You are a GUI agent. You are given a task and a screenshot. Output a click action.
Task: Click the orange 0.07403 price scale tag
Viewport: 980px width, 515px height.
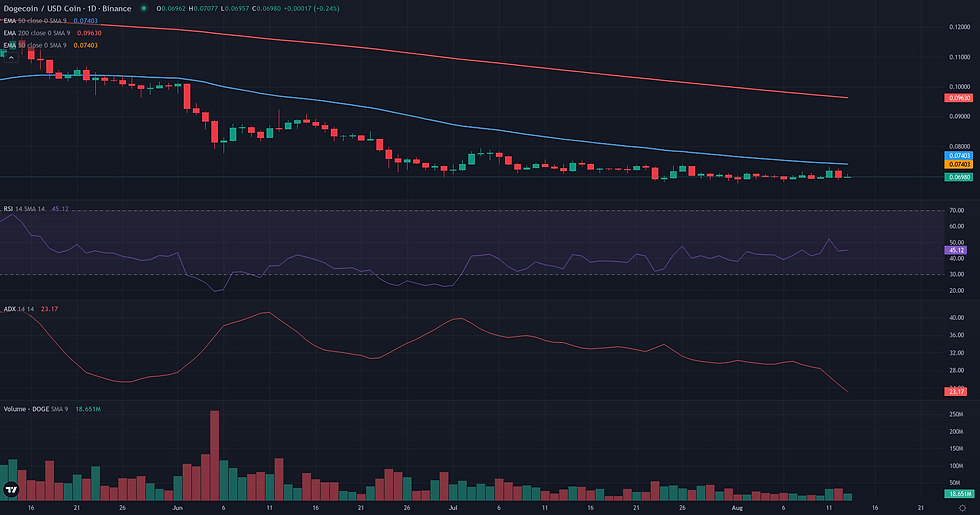pos(958,164)
